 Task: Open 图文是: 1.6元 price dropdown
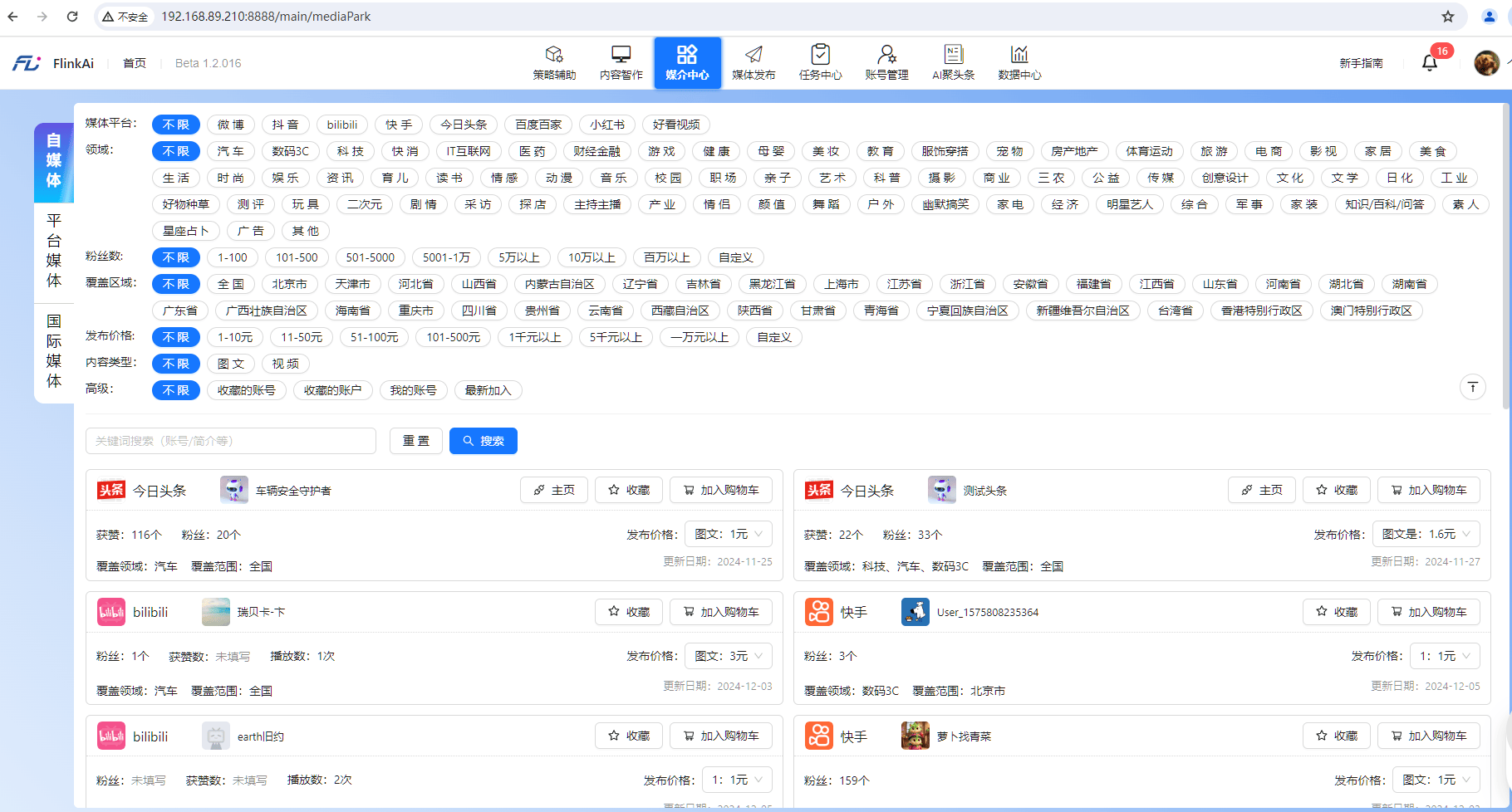[1426, 534]
